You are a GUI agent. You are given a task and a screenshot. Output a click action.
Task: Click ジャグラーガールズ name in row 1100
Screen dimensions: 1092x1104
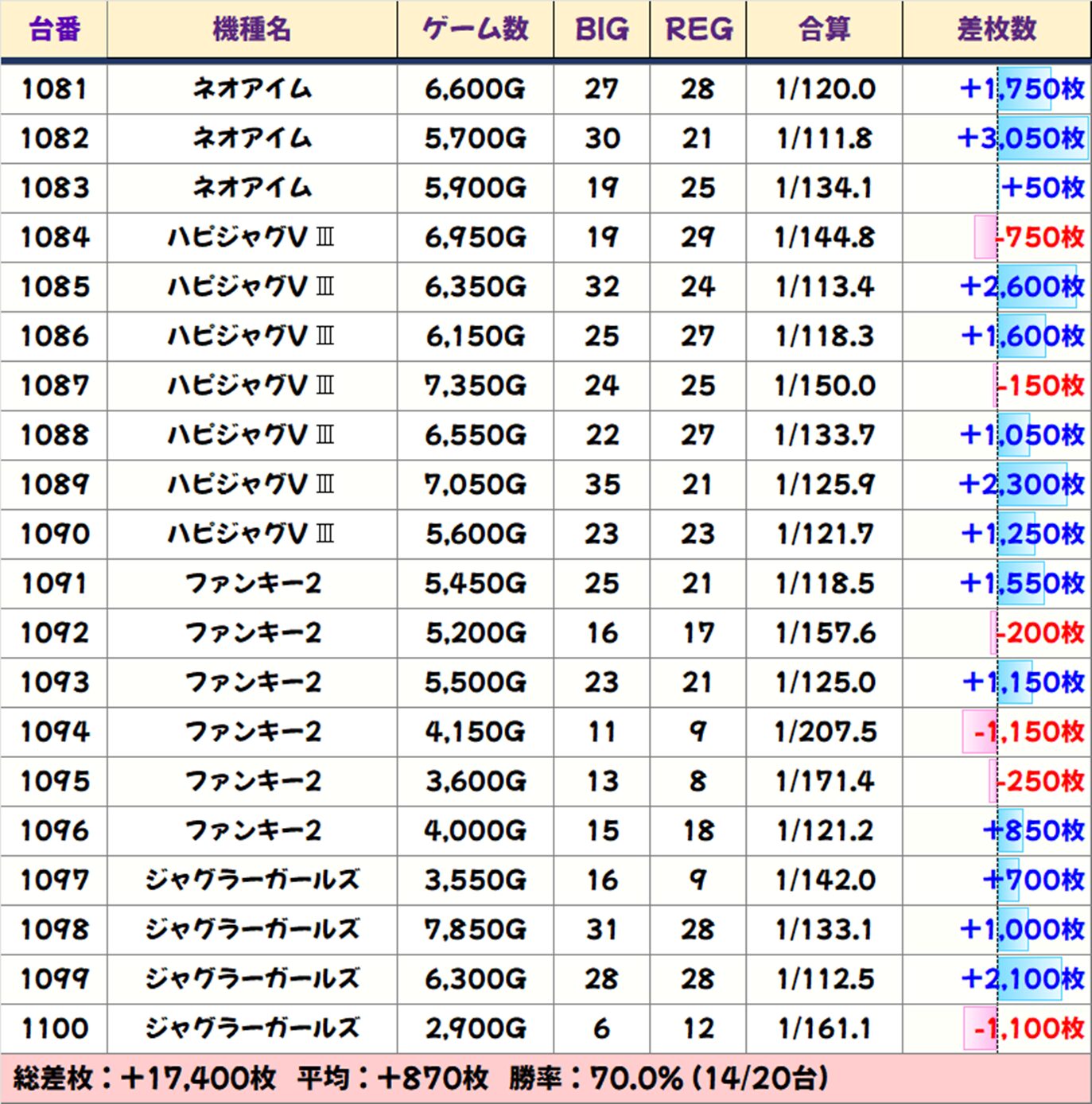tap(252, 1028)
